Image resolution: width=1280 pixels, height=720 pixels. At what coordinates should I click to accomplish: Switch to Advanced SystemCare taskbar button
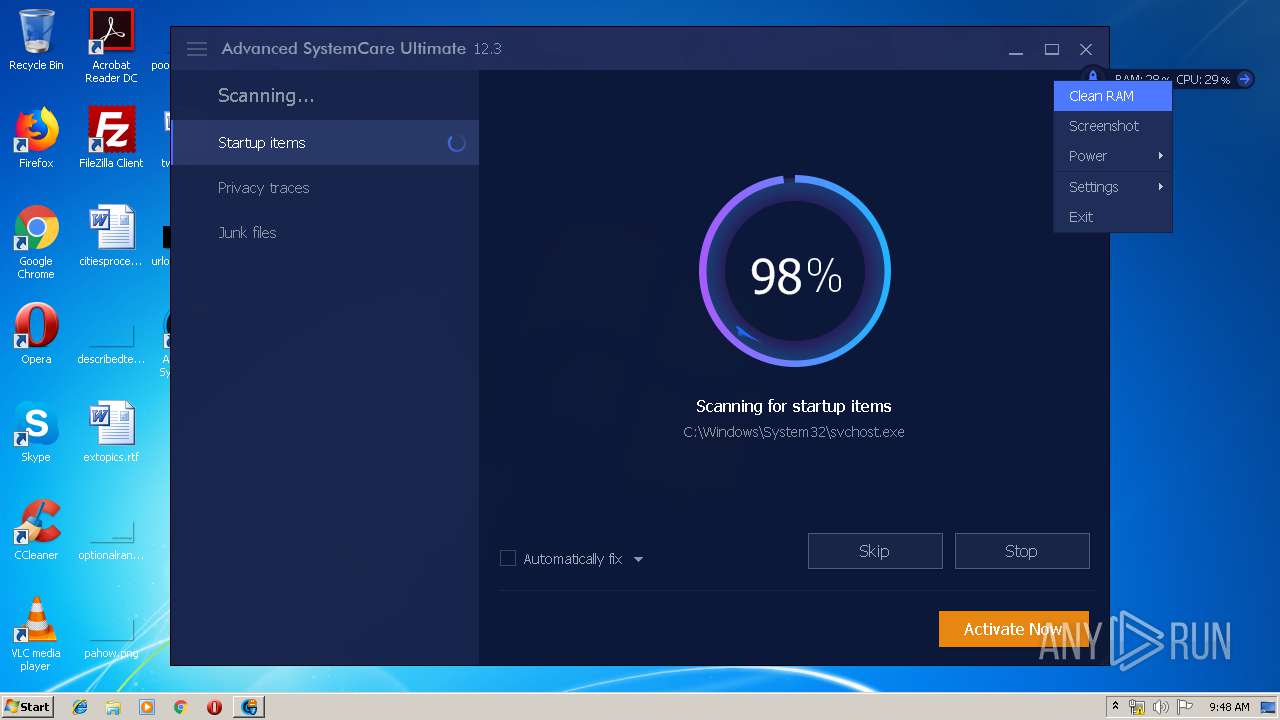point(249,707)
